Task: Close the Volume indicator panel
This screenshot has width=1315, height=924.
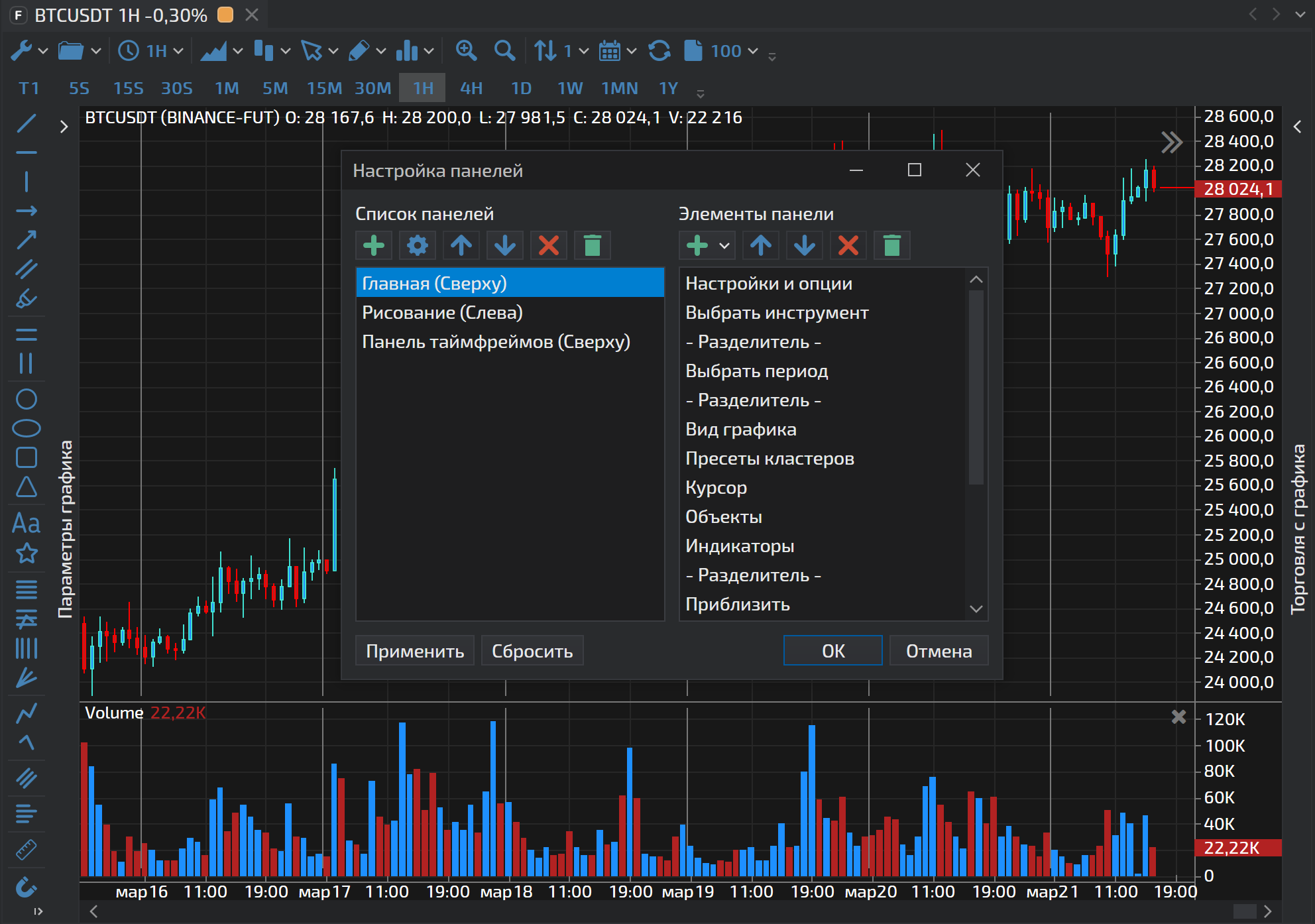Action: coord(1178,717)
